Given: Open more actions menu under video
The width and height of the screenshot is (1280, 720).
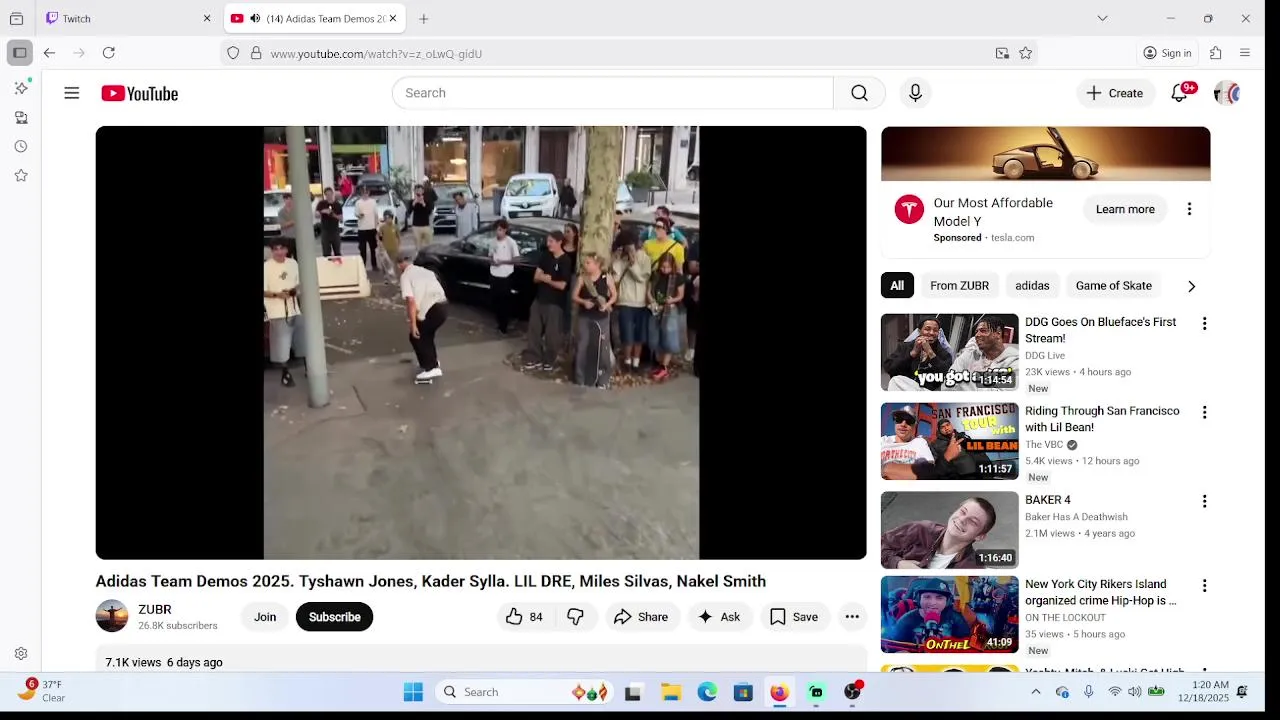Looking at the screenshot, I should [852, 617].
